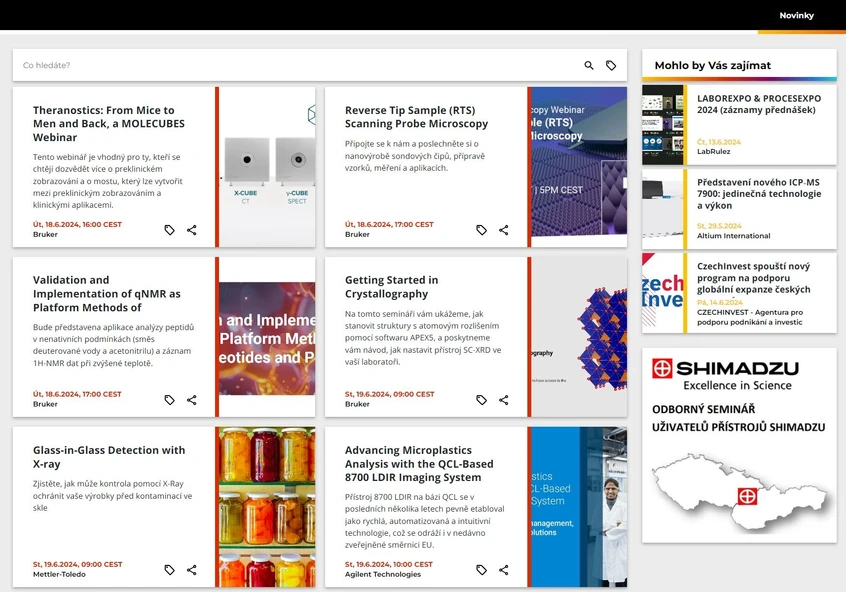Screen dimensions: 846x592
Task: Click 'St, 19.6.2024, 10:00 CEST' date
Action: 389,564
